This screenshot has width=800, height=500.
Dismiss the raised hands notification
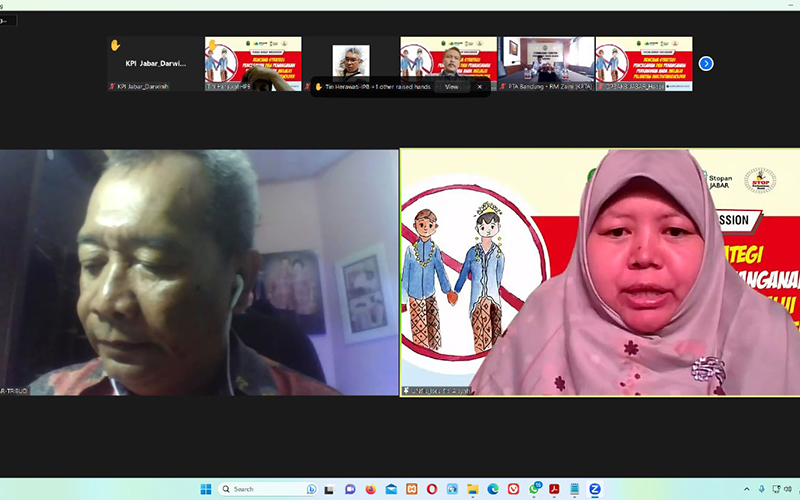(479, 87)
